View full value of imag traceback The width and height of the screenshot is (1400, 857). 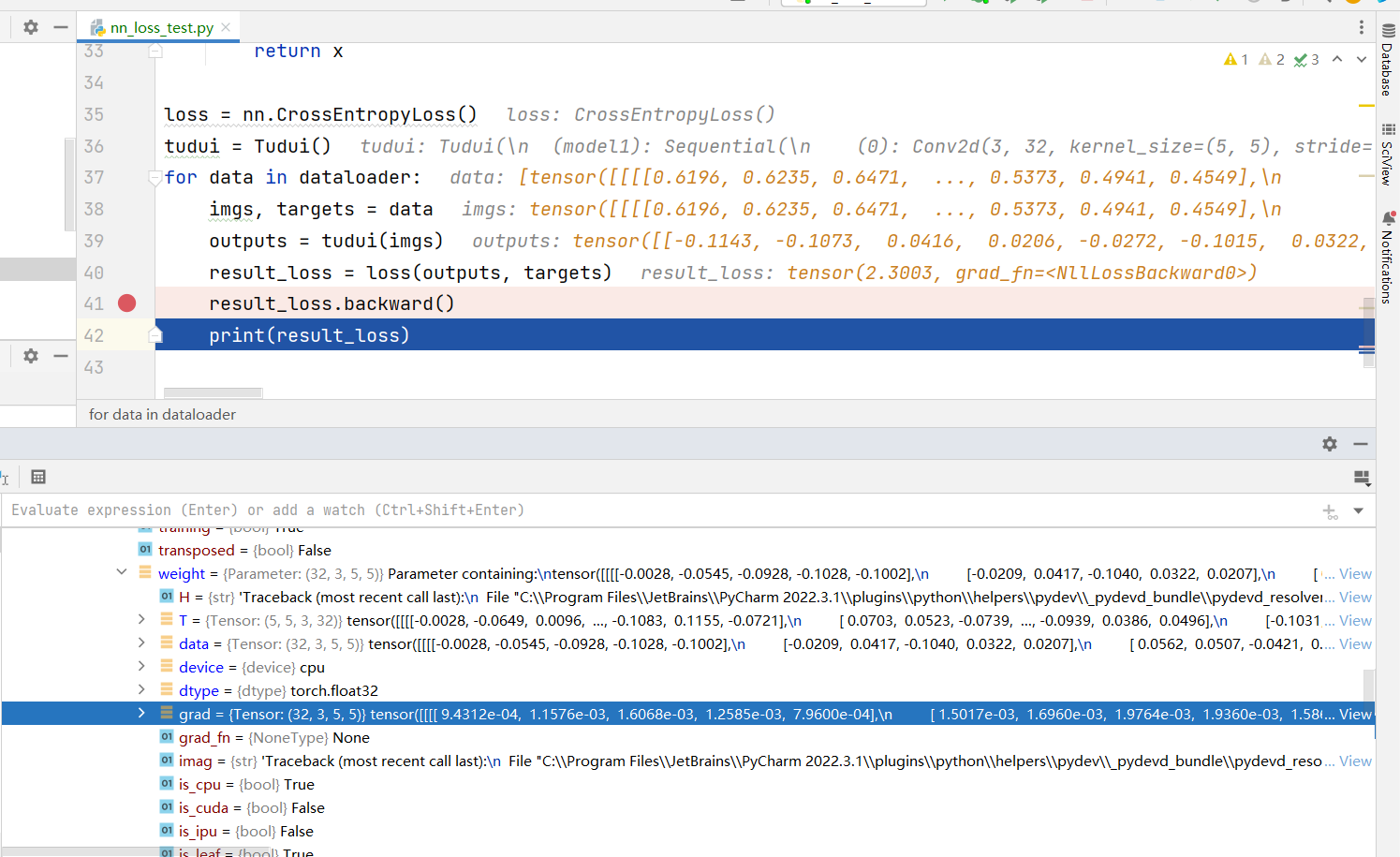[x=1355, y=761]
